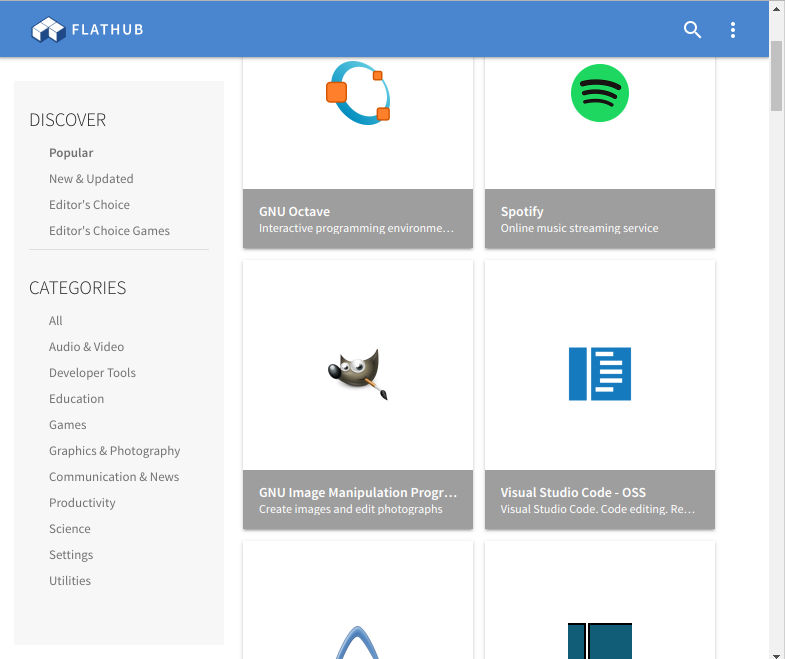Click 'Interactive programming environme…' description

356,228
